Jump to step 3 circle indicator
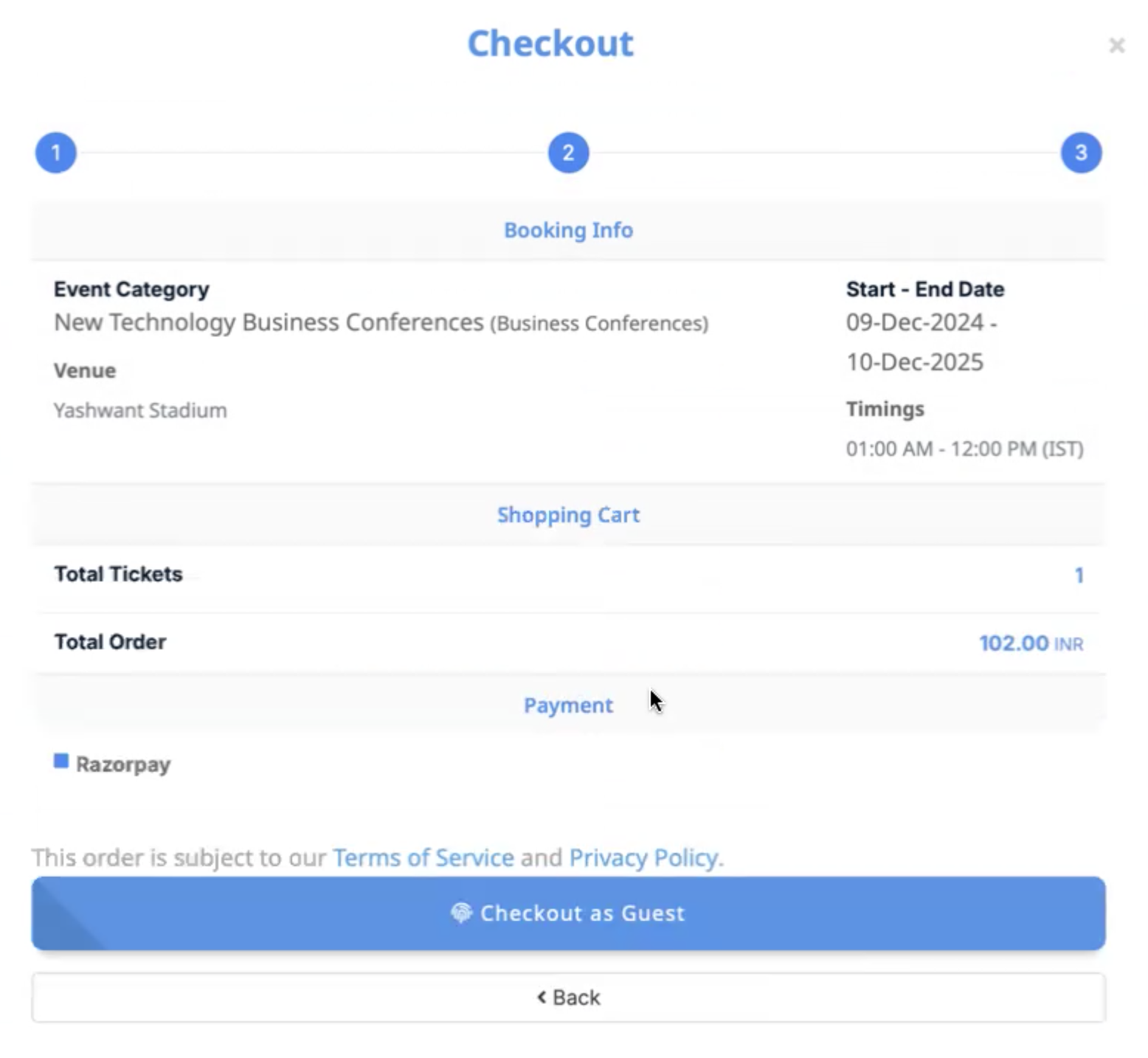 [1081, 153]
